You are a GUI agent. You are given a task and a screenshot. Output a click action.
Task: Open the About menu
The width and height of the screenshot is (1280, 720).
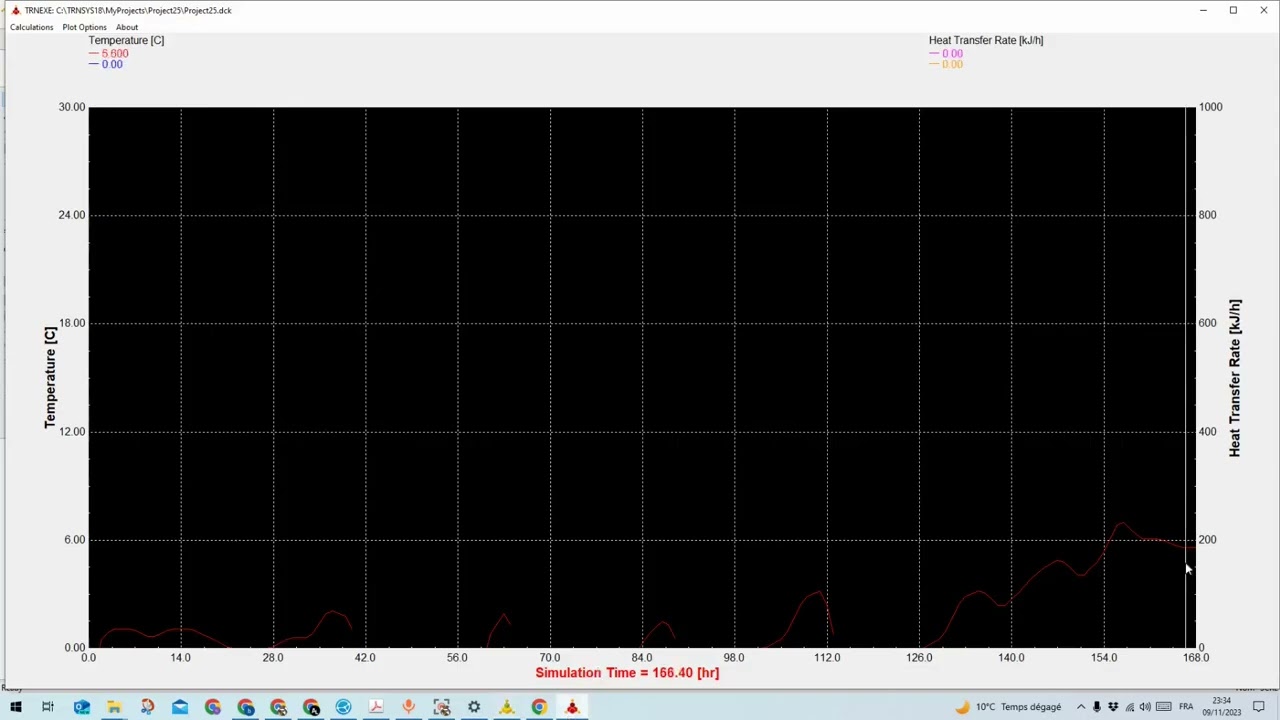pyautogui.click(x=127, y=27)
